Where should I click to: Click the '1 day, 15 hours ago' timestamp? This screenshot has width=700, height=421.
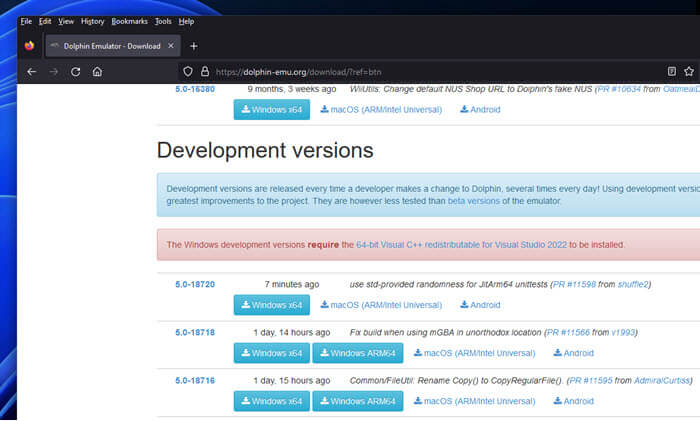[x=292, y=381]
